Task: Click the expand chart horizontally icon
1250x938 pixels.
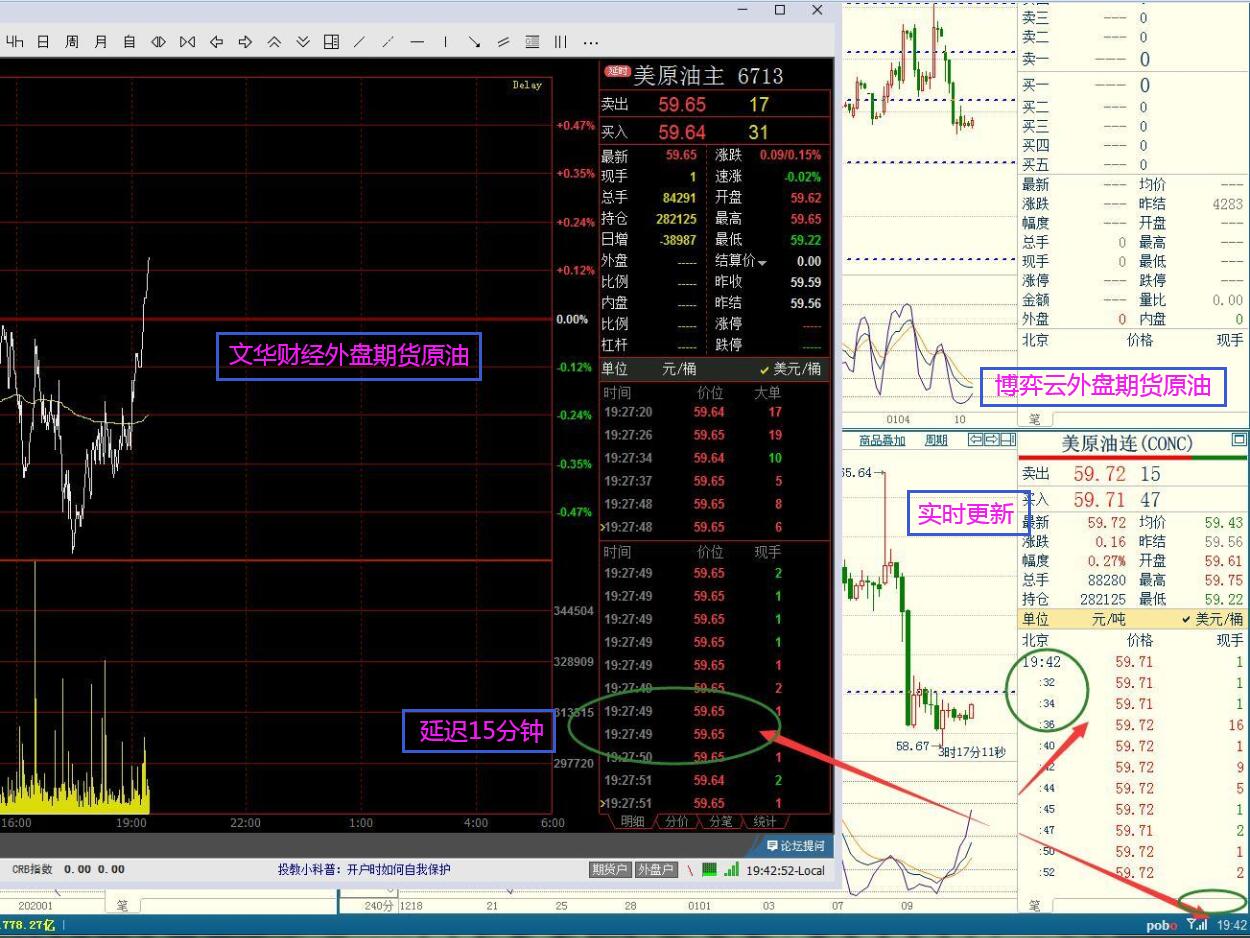Action: pyautogui.click(x=158, y=42)
